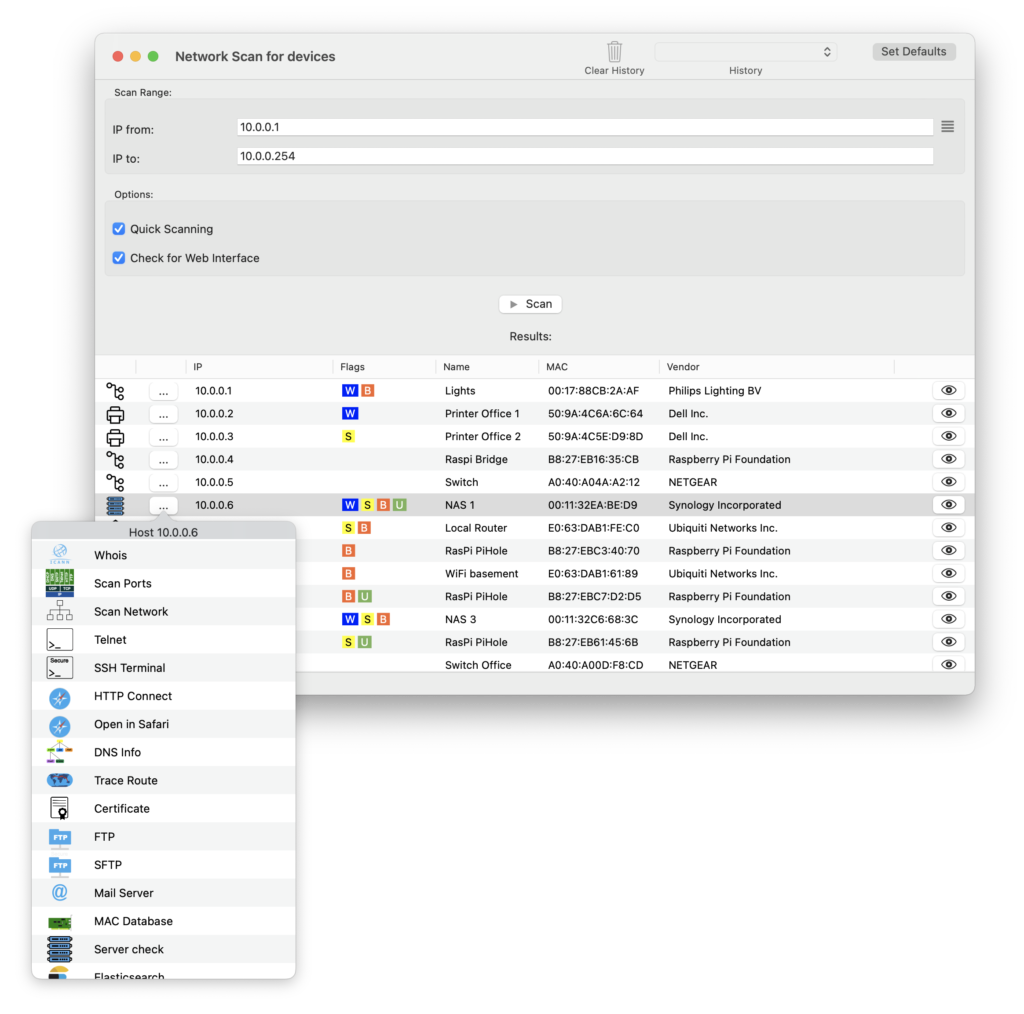The image size is (1024, 1014).
Task: Open the ... menu for 10.0.0.1
Action: coord(163,391)
